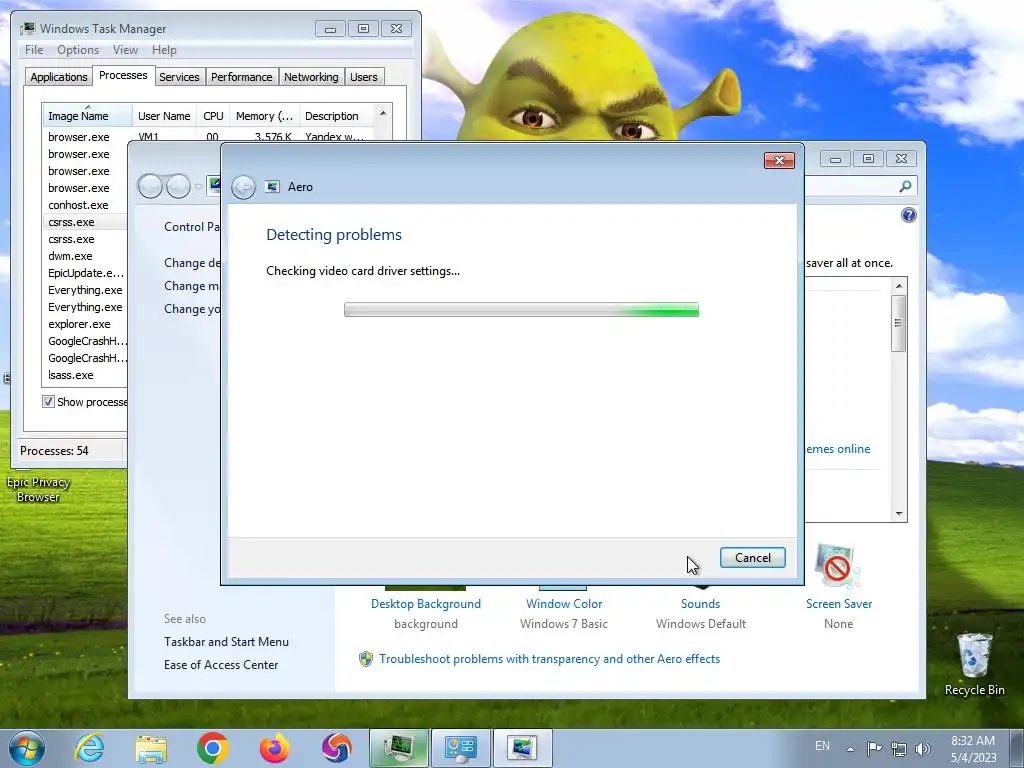Click Task Manager process list scroll up arrow
The width and height of the screenshot is (1024, 768).
[383, 114]
